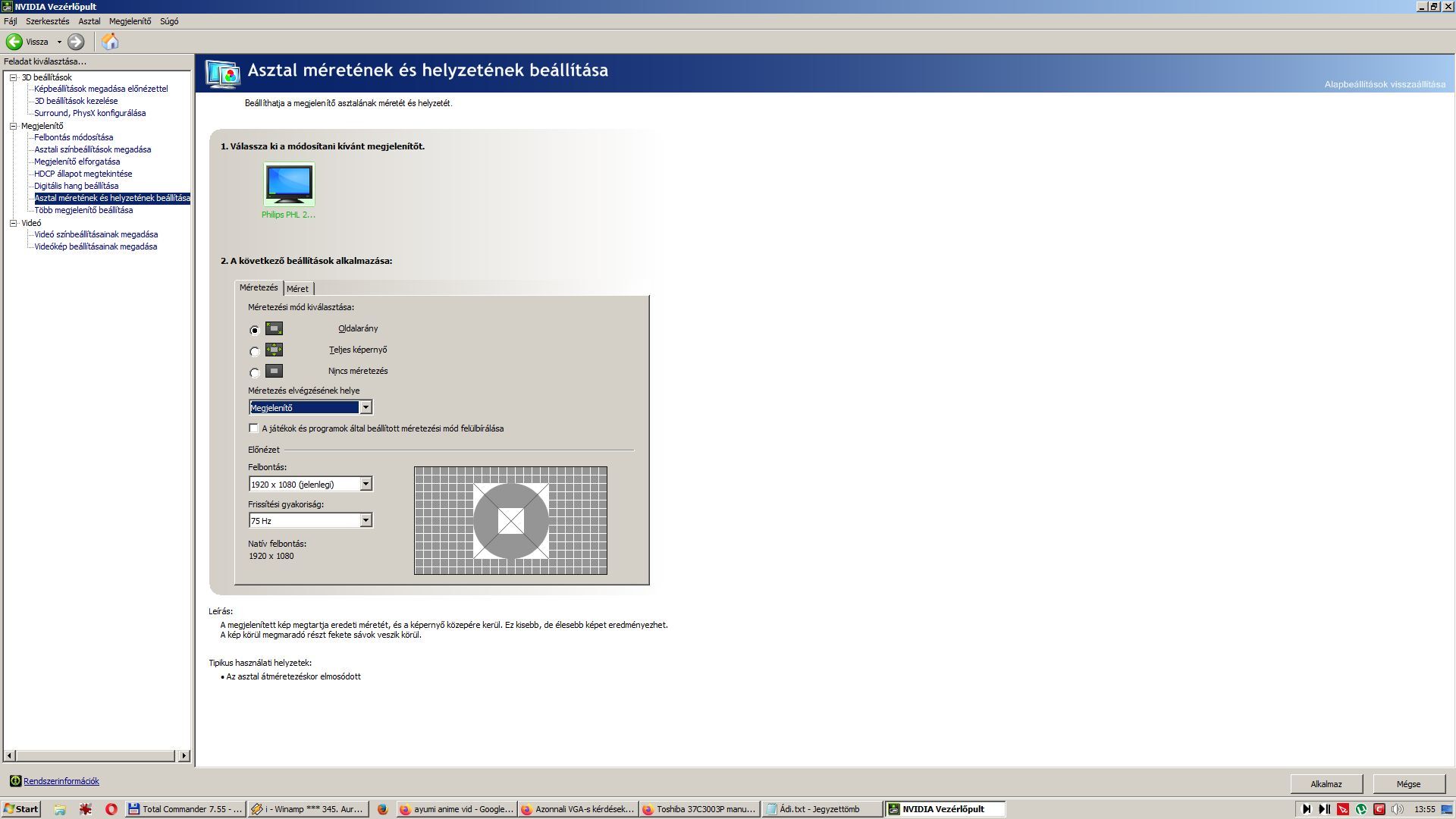Click the Teljes képernyő scaling mode icon
The image size is (1456, 819).
[x=275, y=350]
